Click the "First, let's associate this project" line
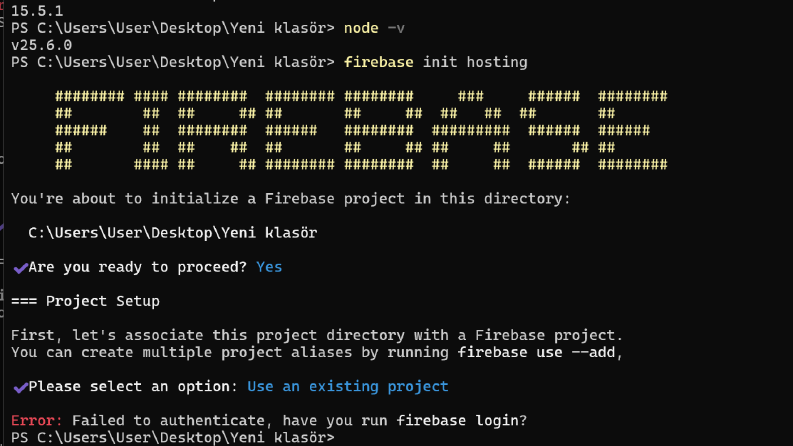 coord(317,335)
